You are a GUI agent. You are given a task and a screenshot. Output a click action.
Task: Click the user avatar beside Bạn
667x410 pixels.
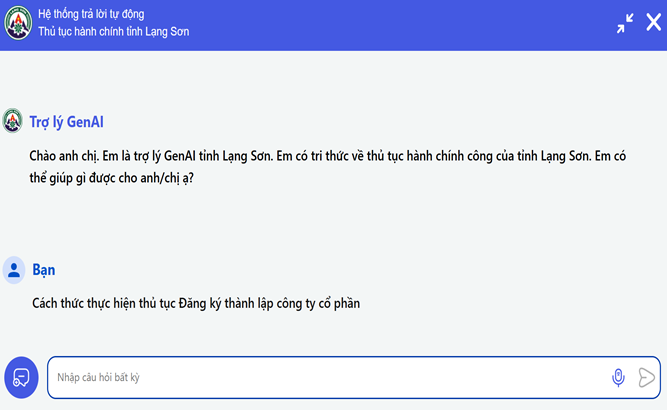14,269
